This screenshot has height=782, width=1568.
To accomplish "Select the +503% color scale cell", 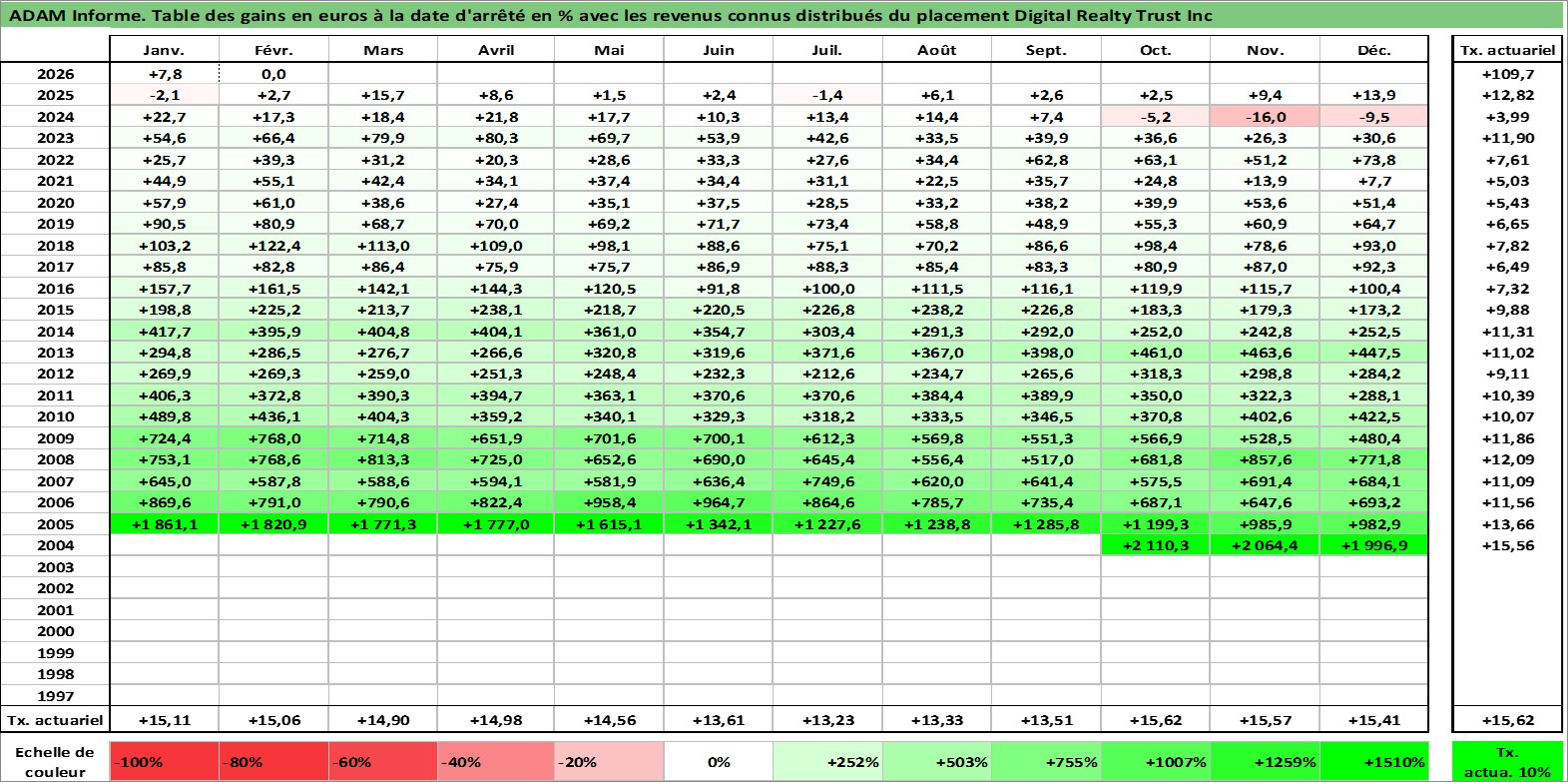I will coord(937,762).
